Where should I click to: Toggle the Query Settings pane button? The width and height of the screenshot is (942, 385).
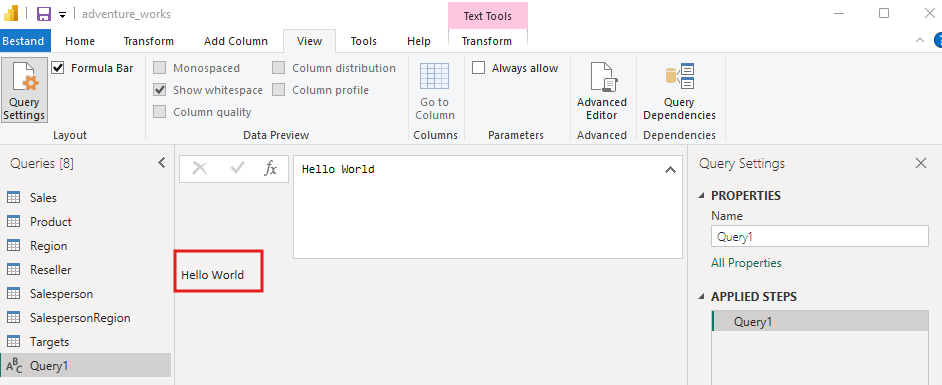click(x=24, y=90)
